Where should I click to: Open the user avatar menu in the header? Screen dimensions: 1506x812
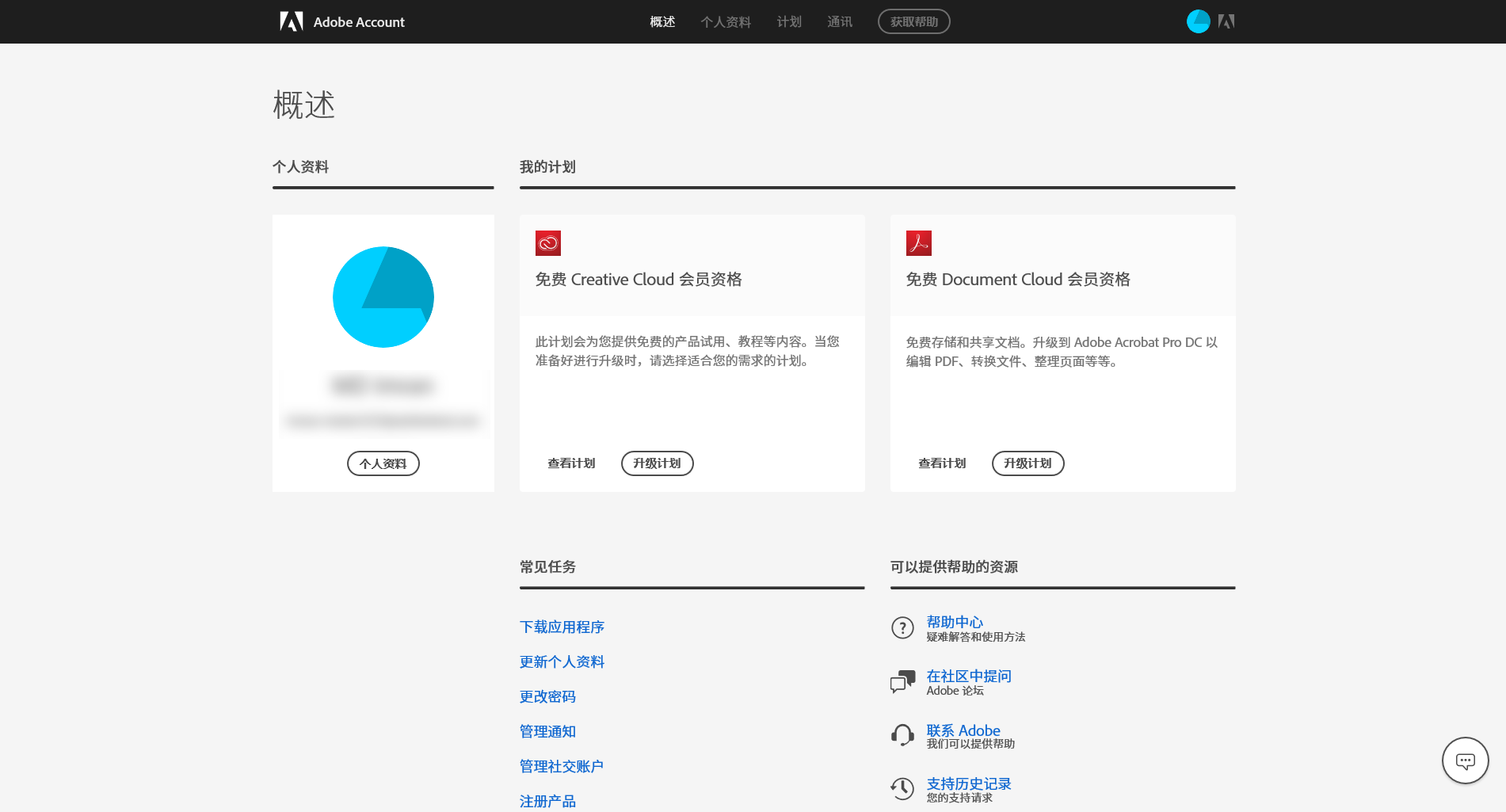[1198, 21]
